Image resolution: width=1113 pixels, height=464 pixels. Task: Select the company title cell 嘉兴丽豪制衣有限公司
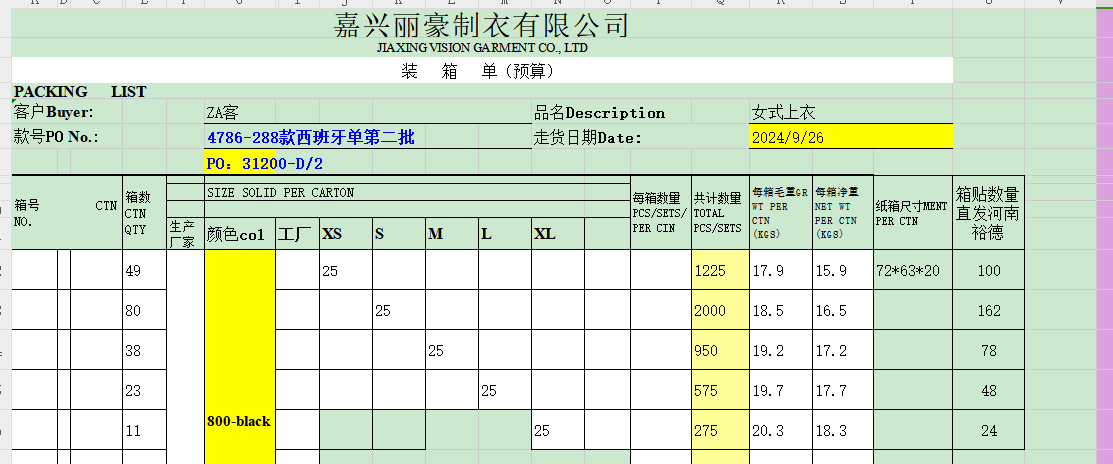click(x=481, y=26)
